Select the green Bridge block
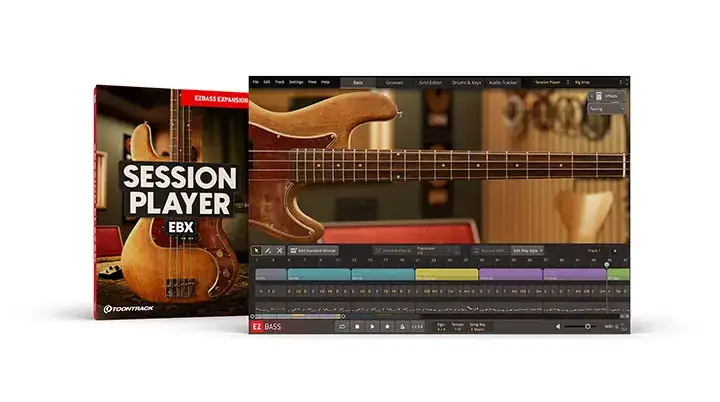The height and width of the screenshot is (402, 720). point(618,275)
